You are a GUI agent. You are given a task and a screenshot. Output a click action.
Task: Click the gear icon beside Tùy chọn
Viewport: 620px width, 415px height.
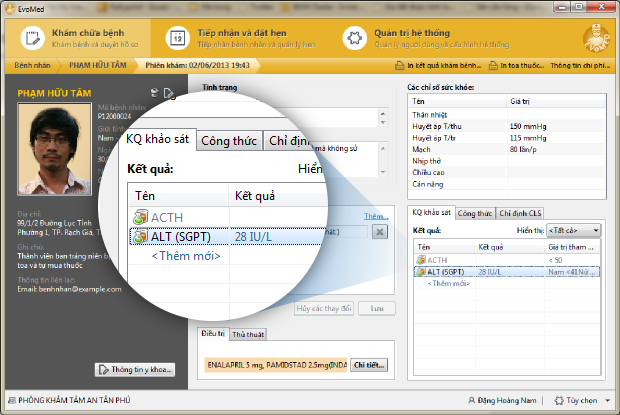pos(559,400)
